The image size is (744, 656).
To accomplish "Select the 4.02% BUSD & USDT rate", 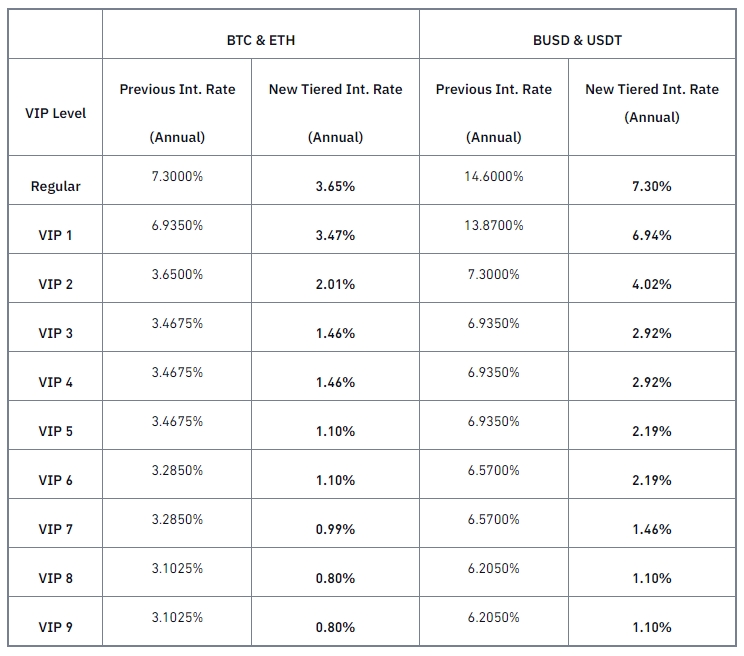I will [x=651, y=284].
